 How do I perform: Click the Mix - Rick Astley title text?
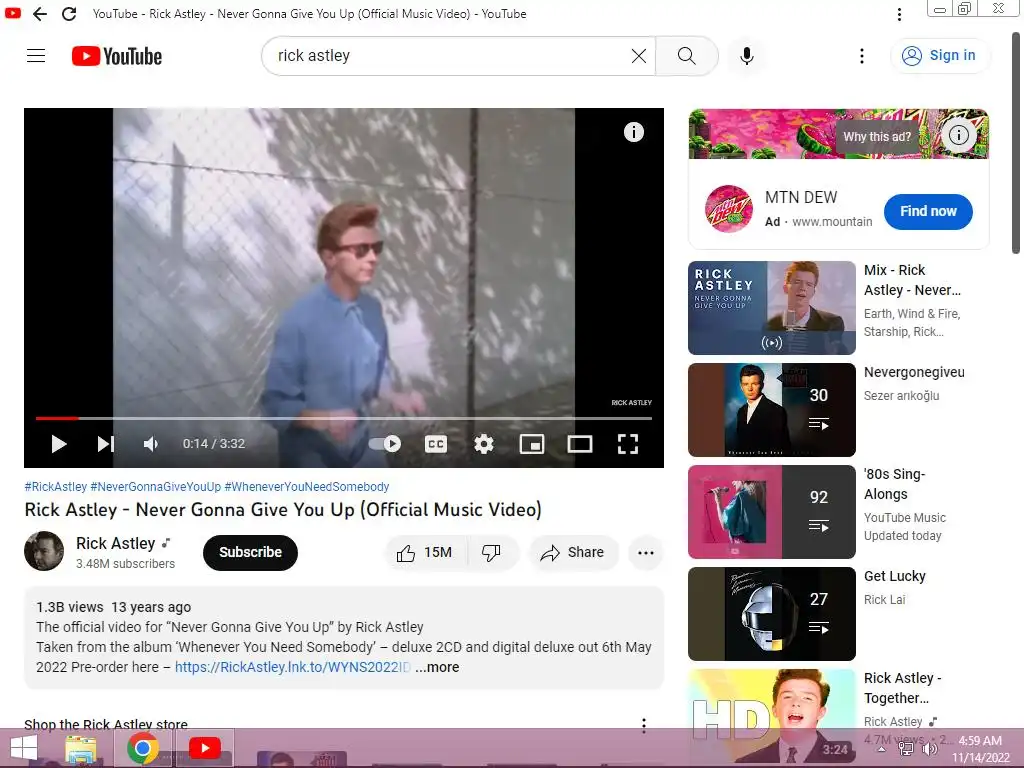(x=912, y=280)
